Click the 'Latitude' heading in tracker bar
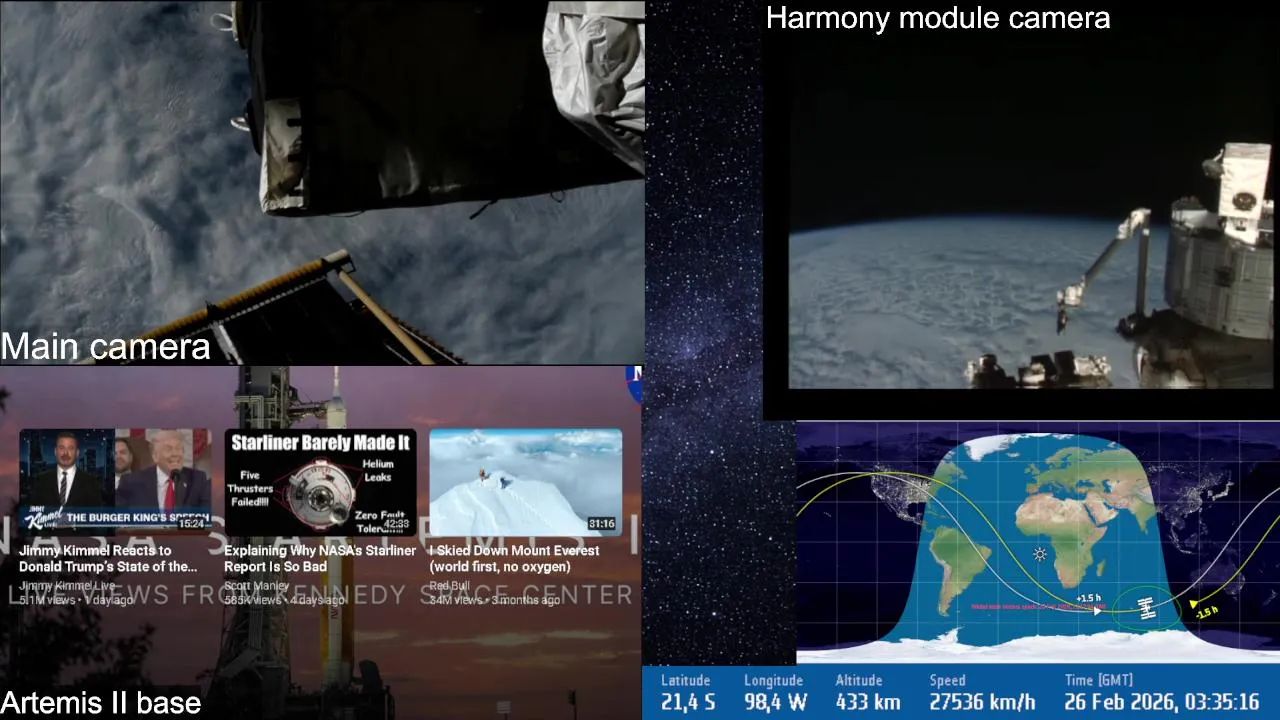The height and width of the screenshot is (720, 1280). coord(685,680)
